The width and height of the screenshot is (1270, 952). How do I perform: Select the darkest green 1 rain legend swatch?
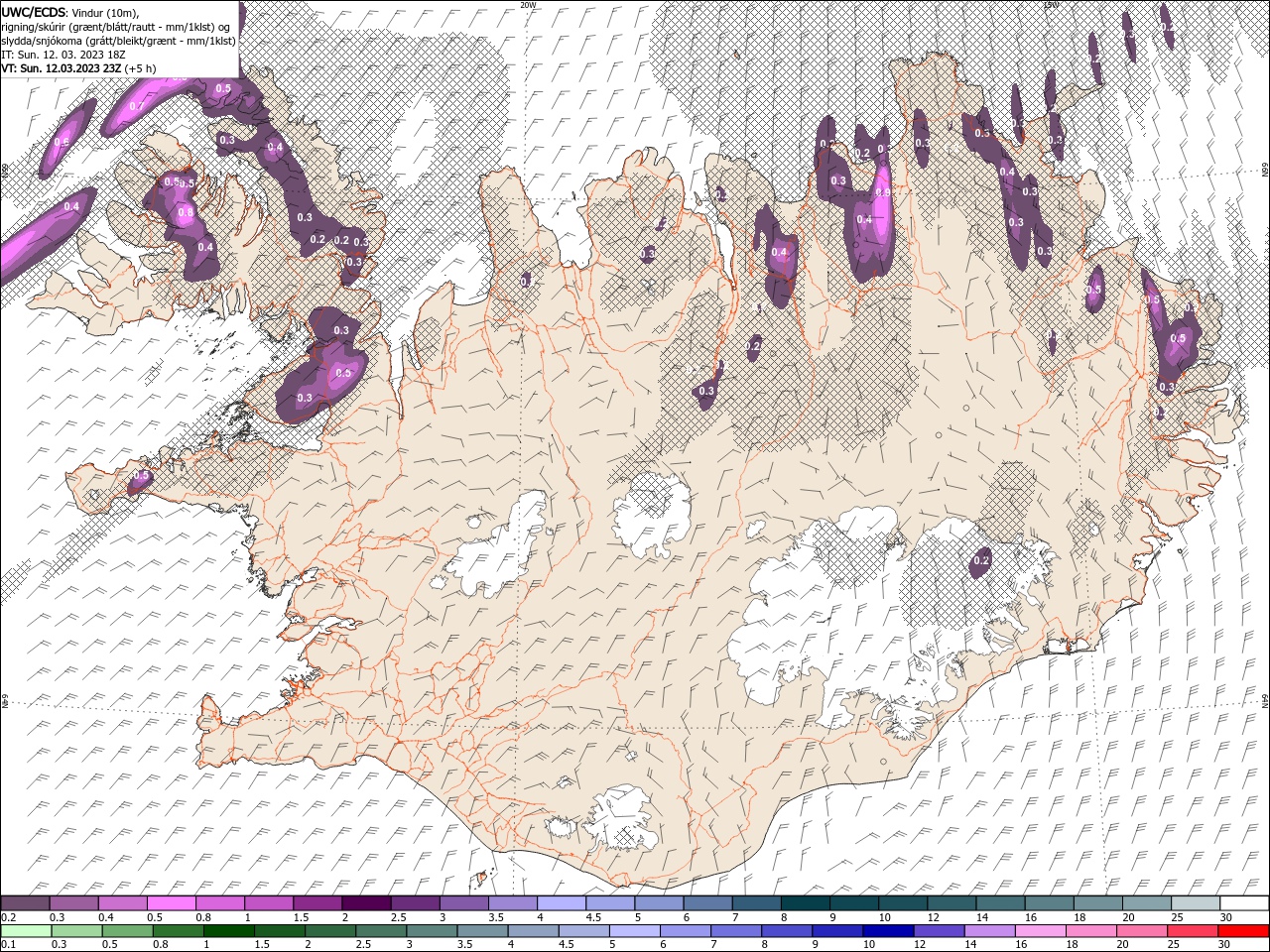coord(229,931)
